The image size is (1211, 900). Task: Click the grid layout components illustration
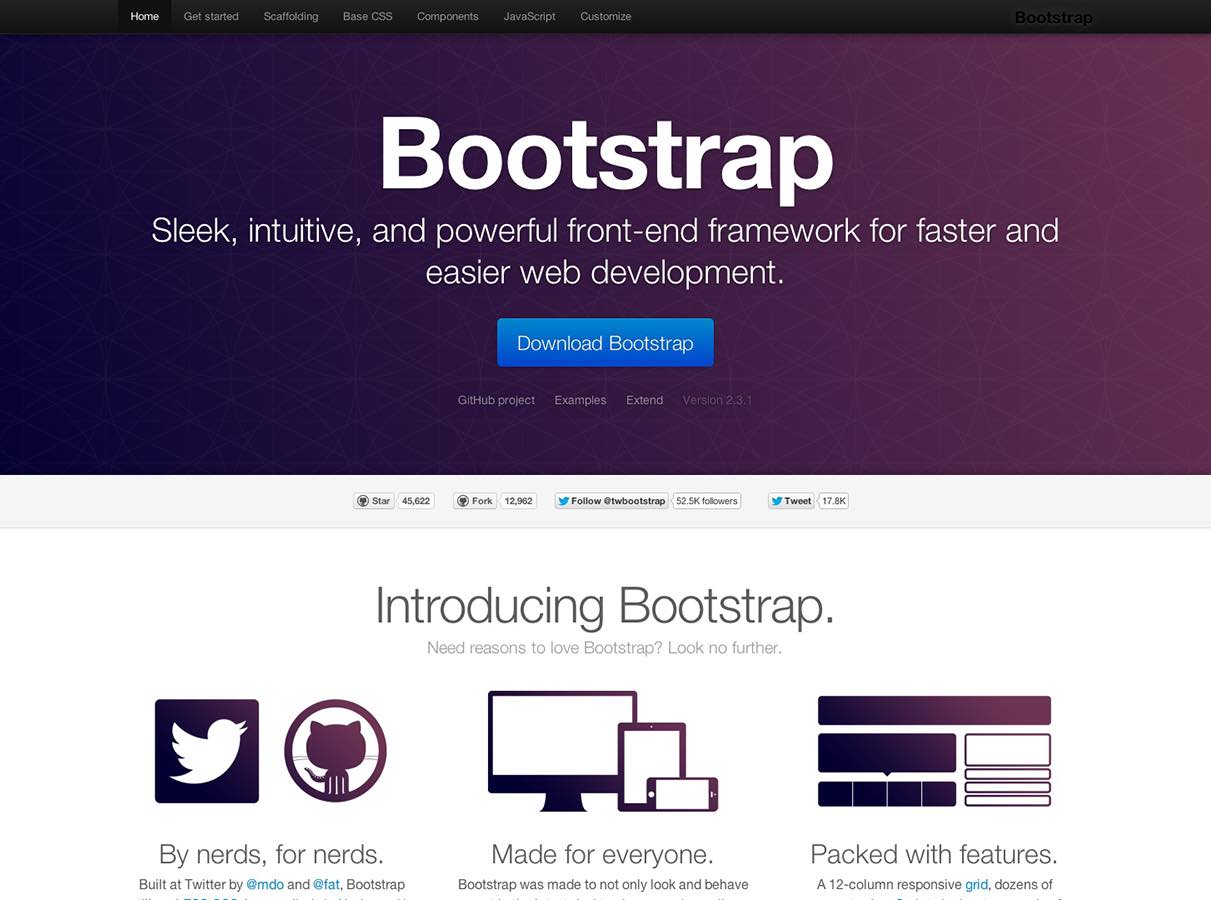tap(934, 751)
